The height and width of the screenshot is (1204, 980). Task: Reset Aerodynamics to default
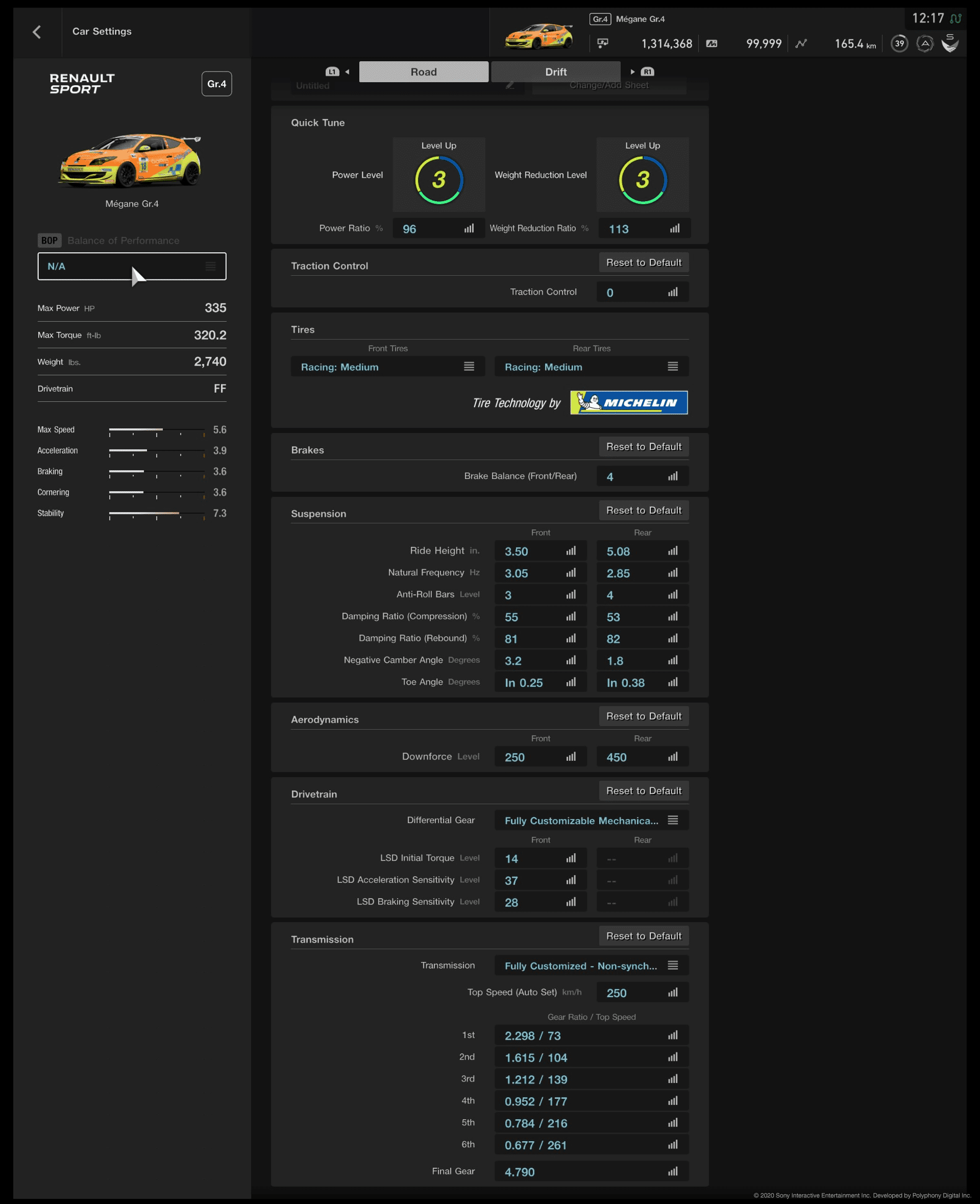[644, 716]
